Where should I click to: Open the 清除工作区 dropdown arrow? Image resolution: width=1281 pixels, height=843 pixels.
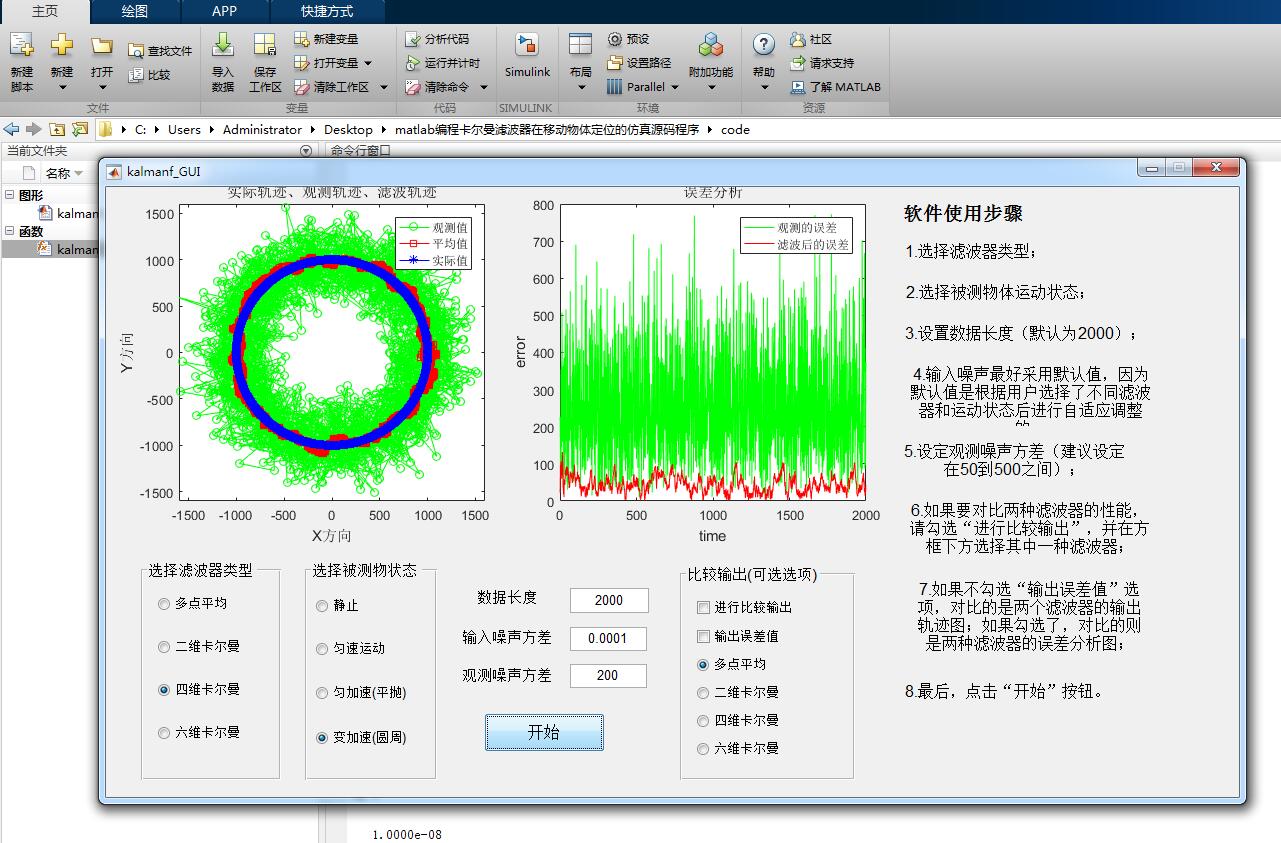tap(383, 87)
